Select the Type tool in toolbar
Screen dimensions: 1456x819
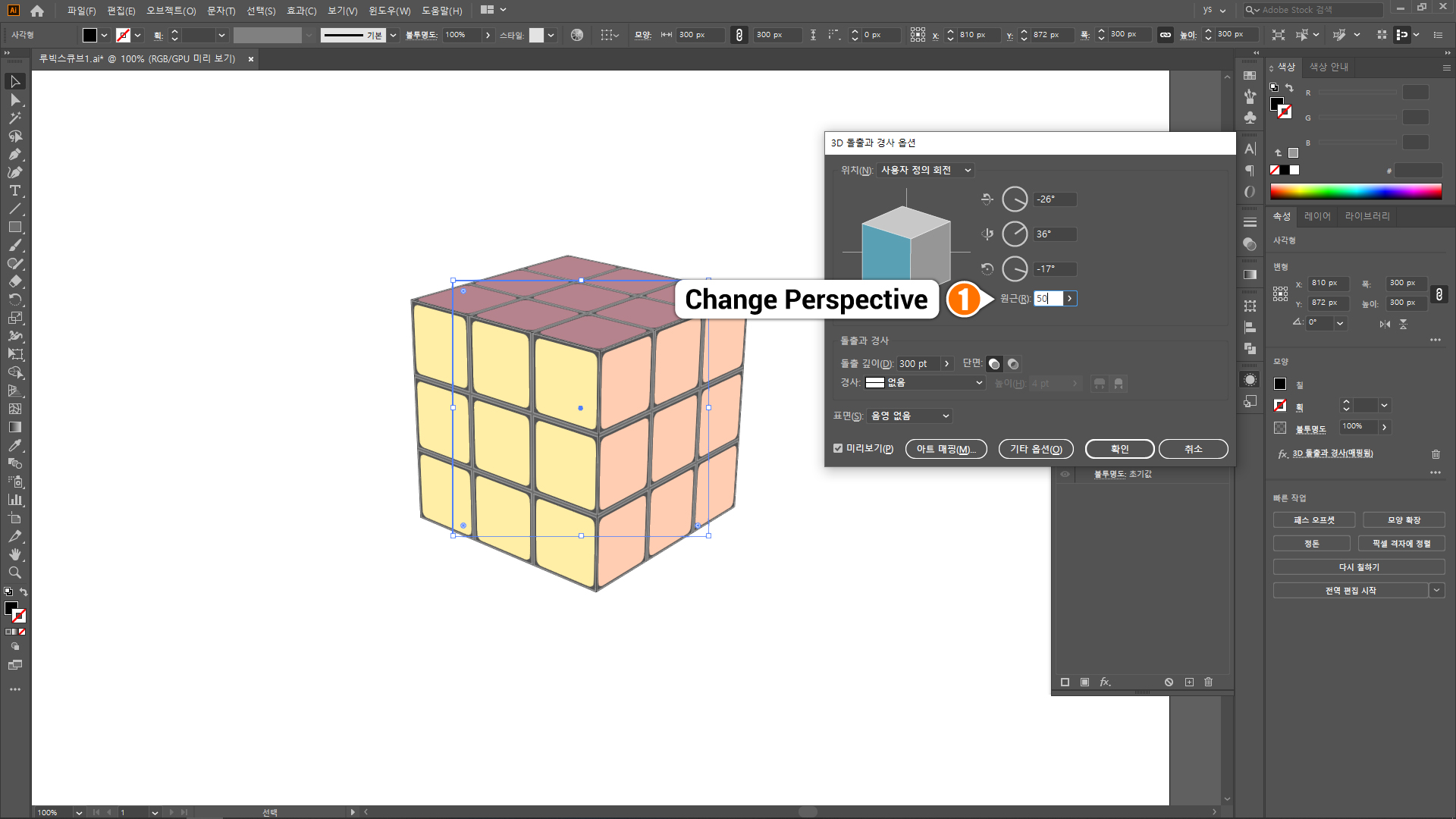coord(14,190)
